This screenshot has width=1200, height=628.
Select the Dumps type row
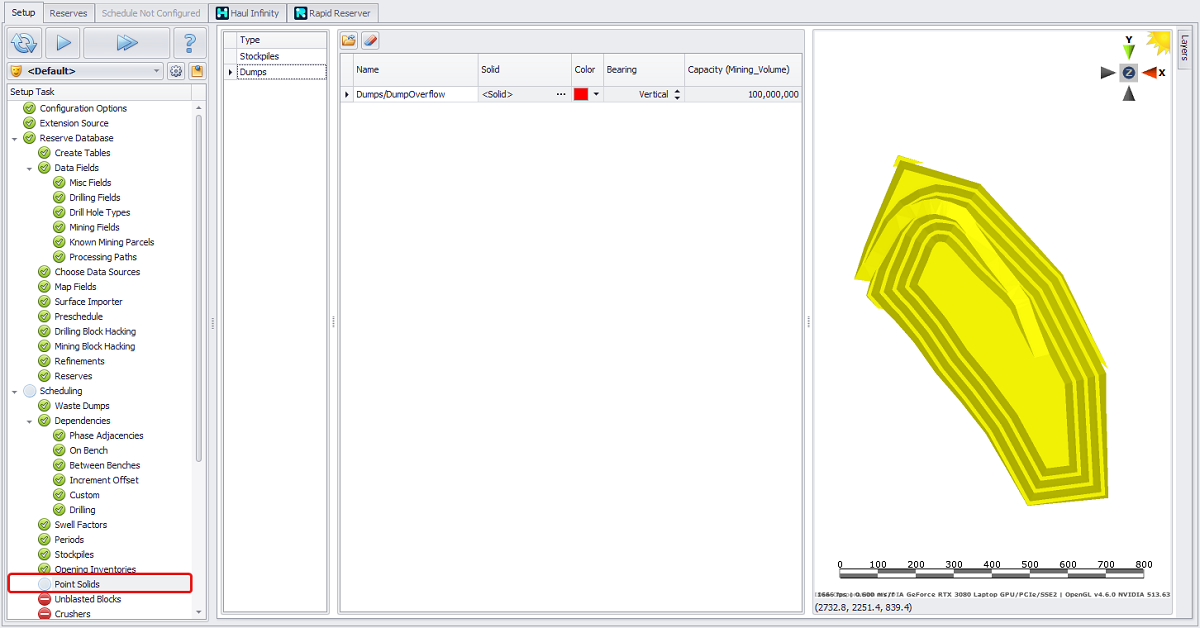[281, 72]
